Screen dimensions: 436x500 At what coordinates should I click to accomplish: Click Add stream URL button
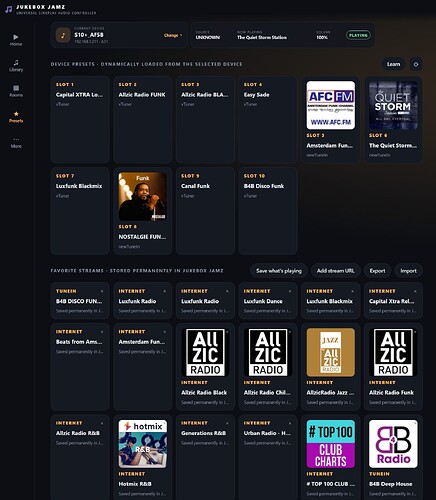coord(335,271)
